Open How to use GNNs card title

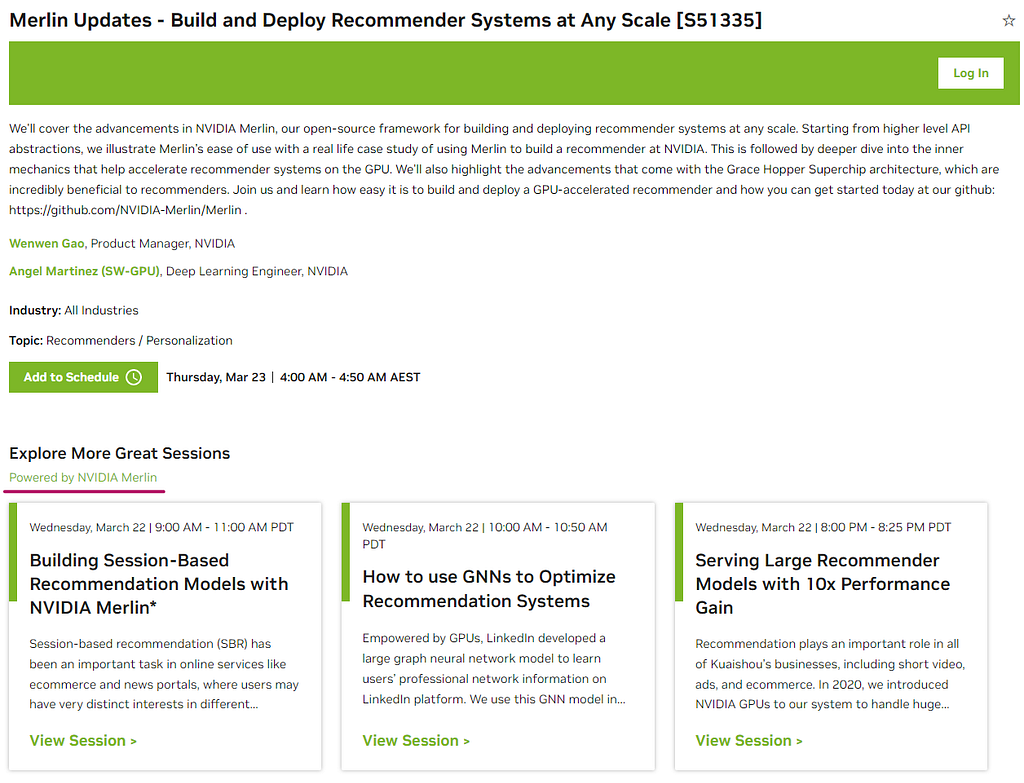point(489,589)
